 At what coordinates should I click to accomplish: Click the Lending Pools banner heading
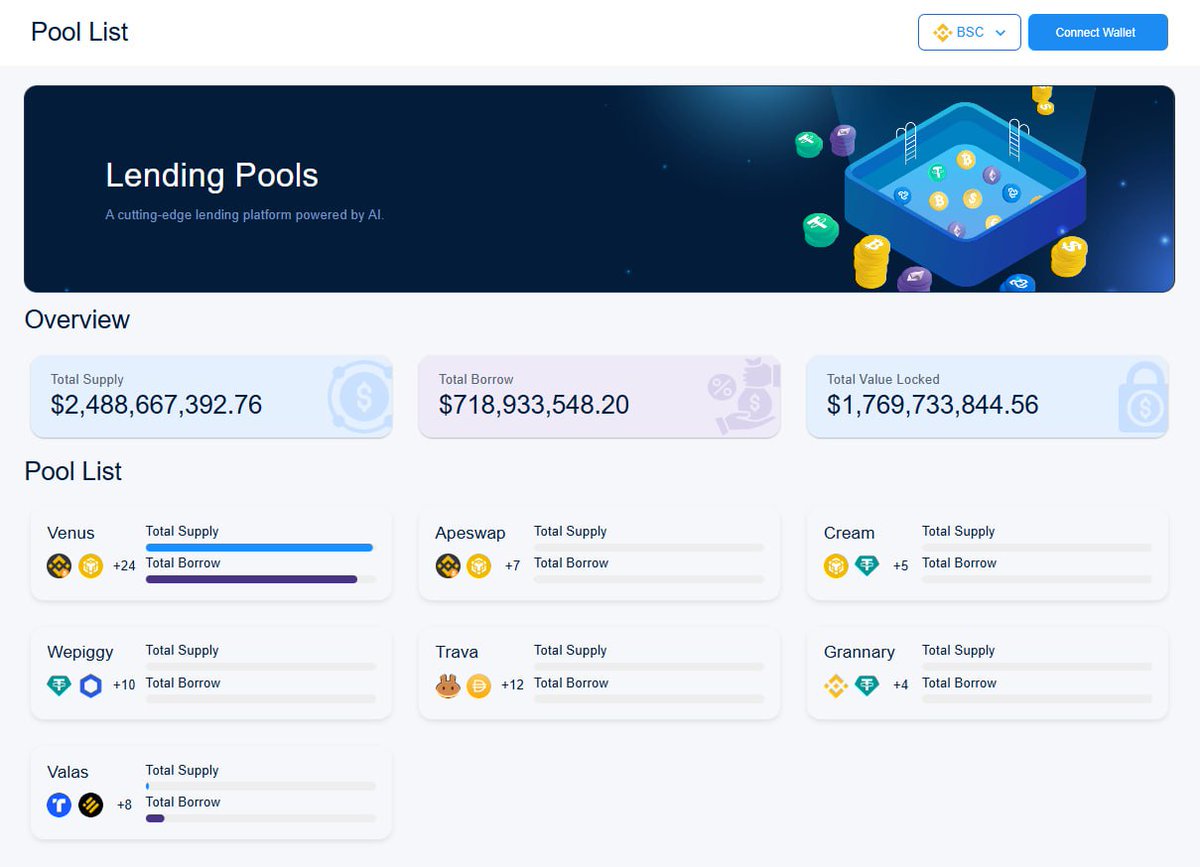[212, 175]
